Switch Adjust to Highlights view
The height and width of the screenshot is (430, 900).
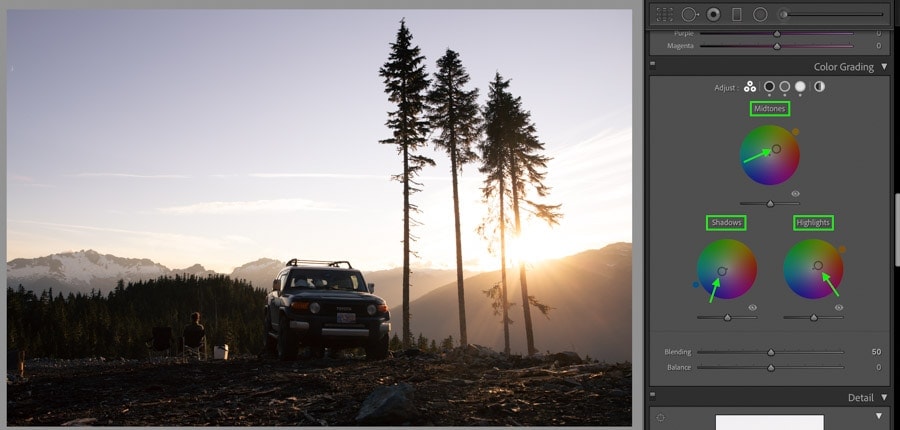pyautogui.click(x=800, y=87)
